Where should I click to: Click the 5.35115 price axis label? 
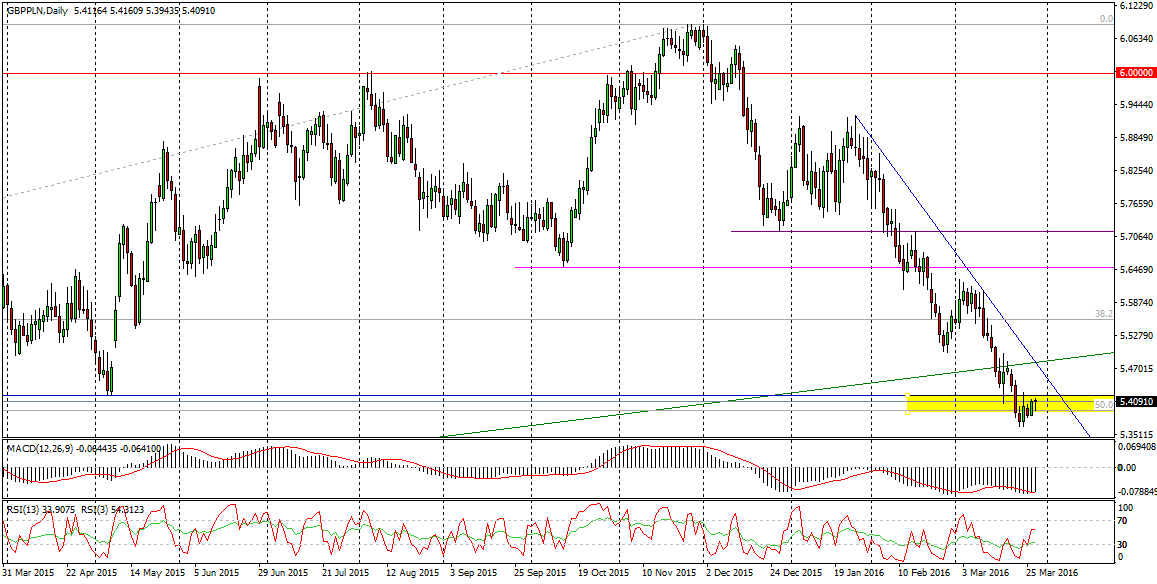1131,435
